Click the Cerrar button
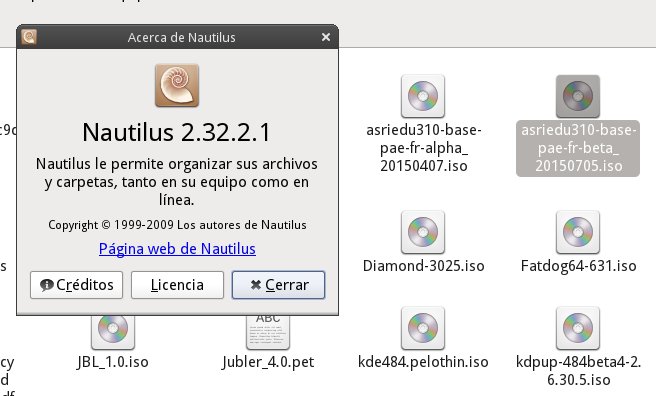This screenshot has height=396, width=656. point(278,285)
